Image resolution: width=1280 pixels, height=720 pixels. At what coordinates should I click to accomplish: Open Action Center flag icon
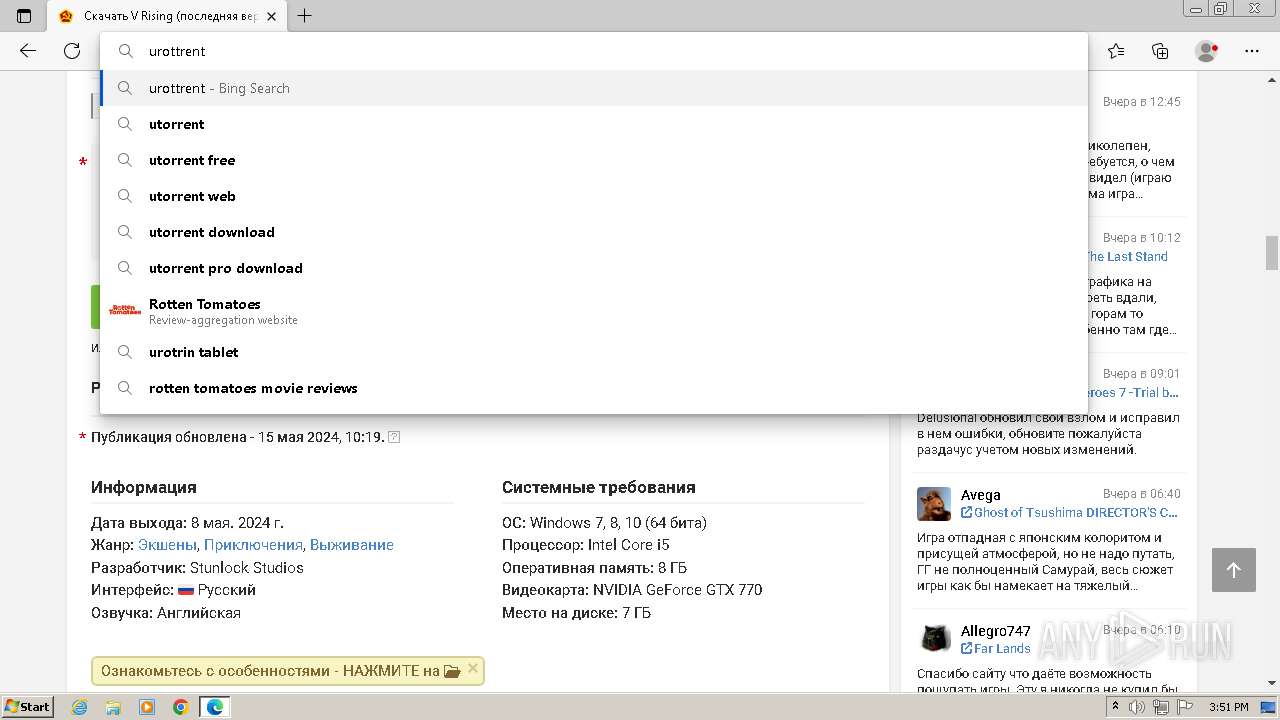(1183, 707)
